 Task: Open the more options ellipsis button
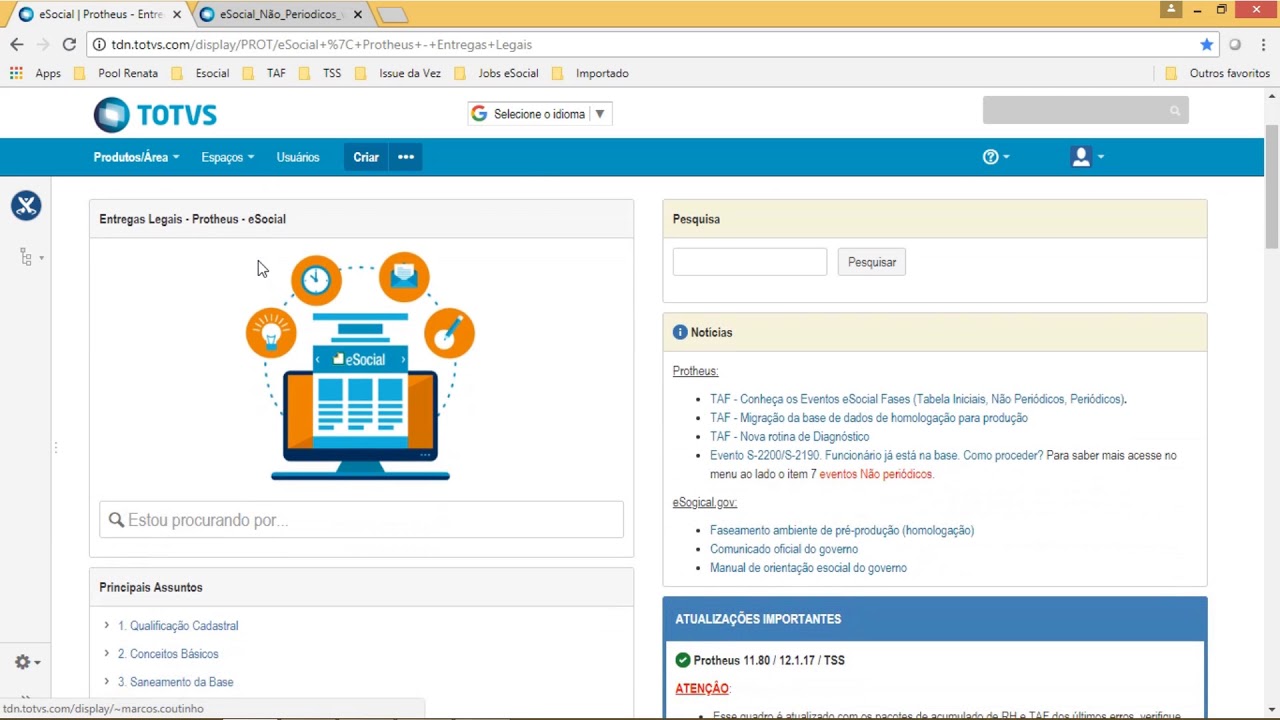406,157
